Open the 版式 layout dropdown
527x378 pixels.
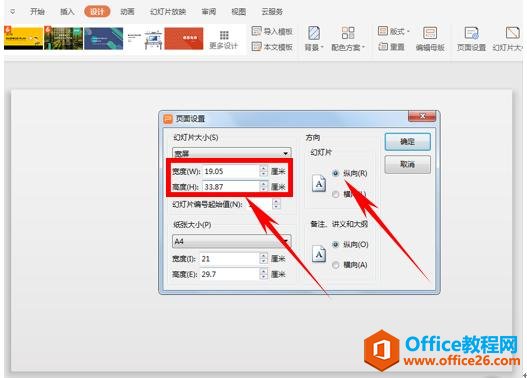point(394,32)
